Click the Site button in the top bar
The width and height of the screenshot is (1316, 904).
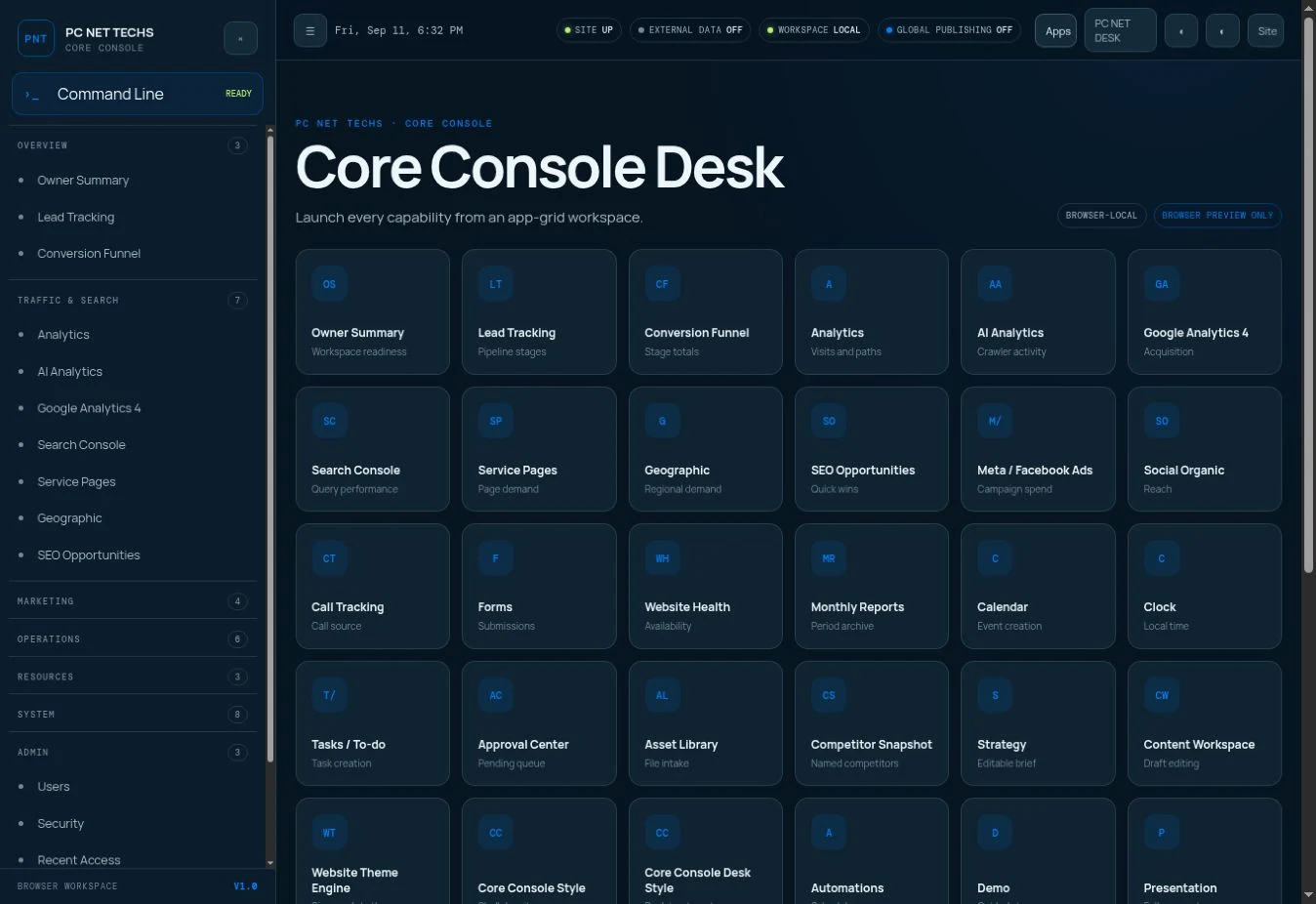[x=1266, y=31]
